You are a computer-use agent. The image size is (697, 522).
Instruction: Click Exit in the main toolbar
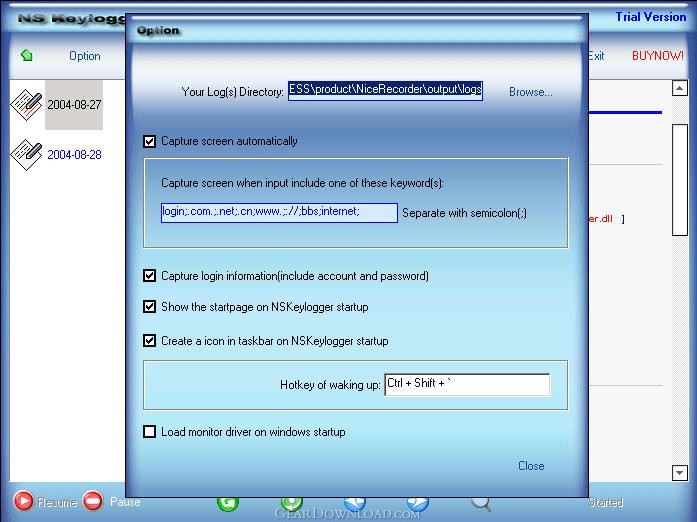point(596,56)
